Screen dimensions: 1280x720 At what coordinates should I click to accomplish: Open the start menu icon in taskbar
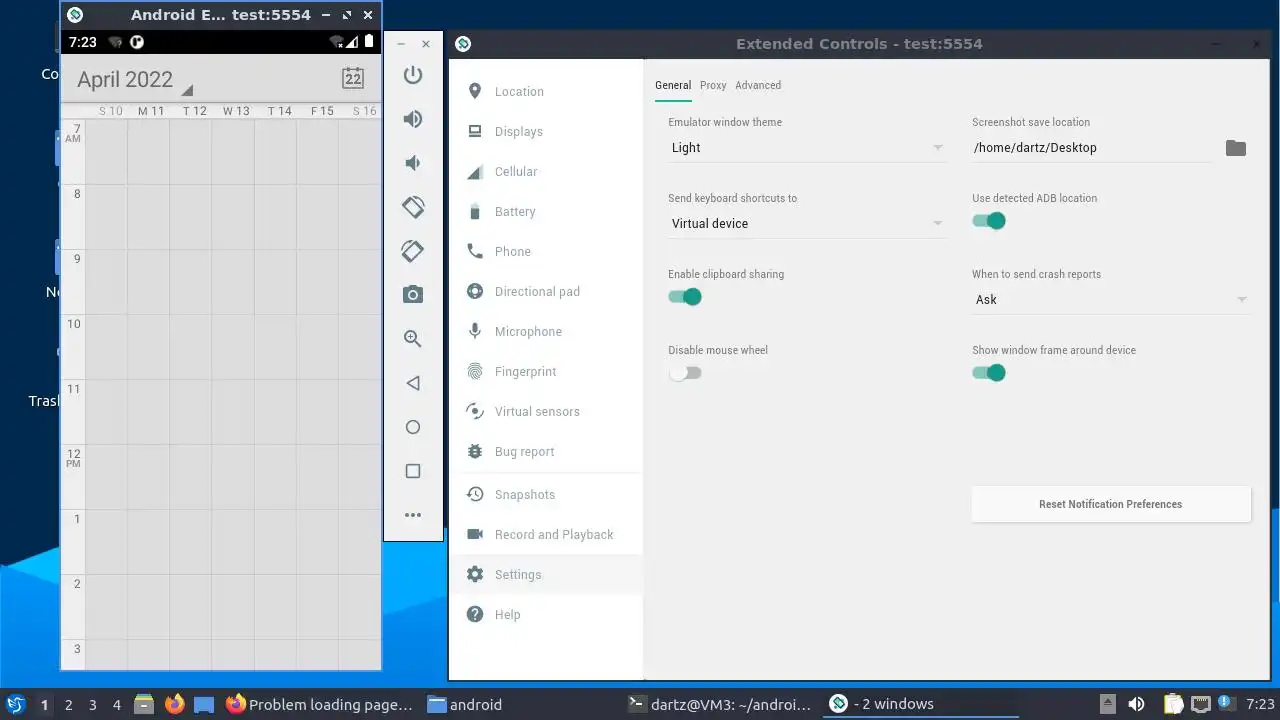click(16, 704)
